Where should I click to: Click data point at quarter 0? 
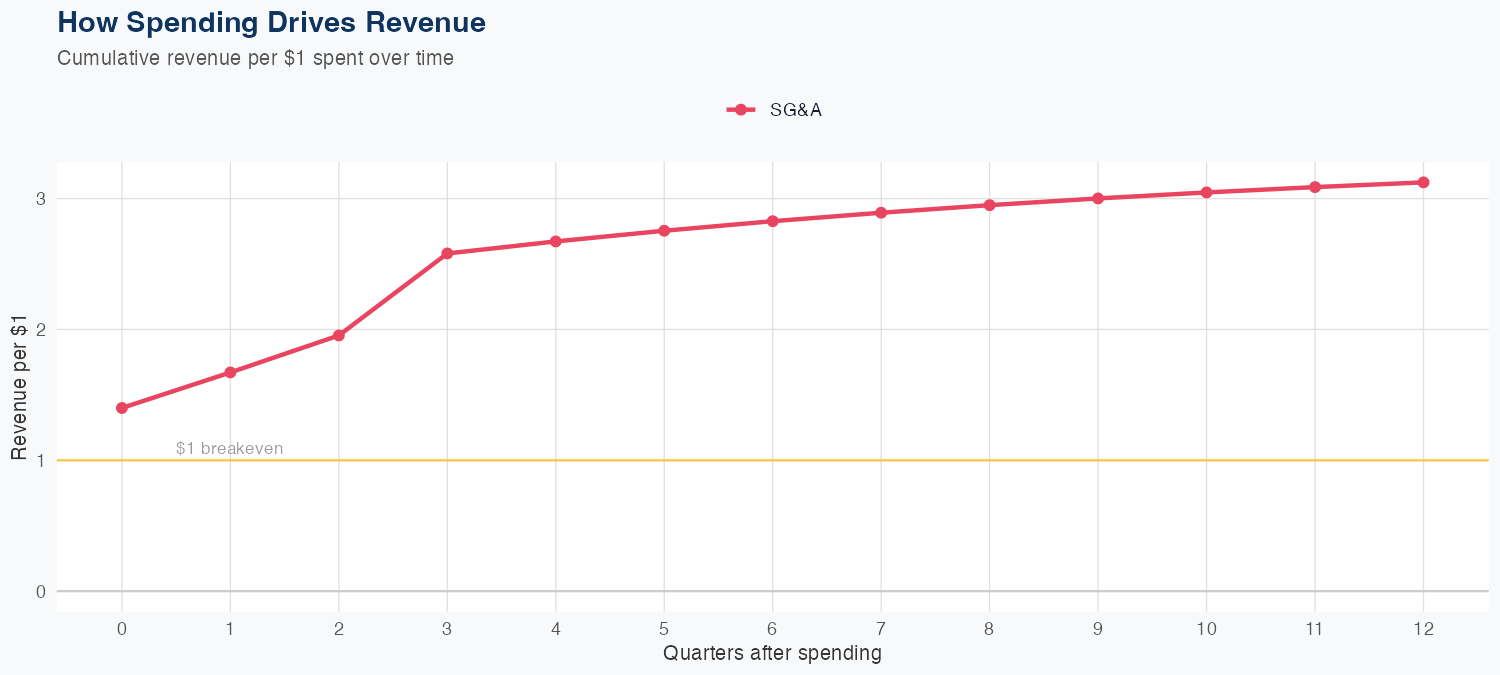click(x=122, y=408)
